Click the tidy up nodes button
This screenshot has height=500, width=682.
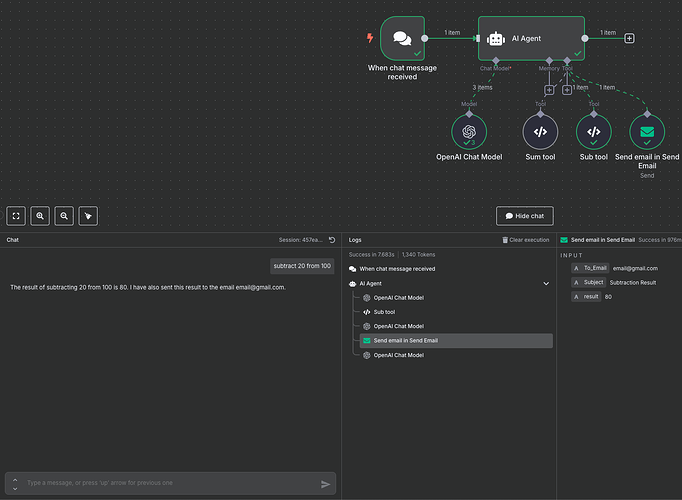point(88,216)
